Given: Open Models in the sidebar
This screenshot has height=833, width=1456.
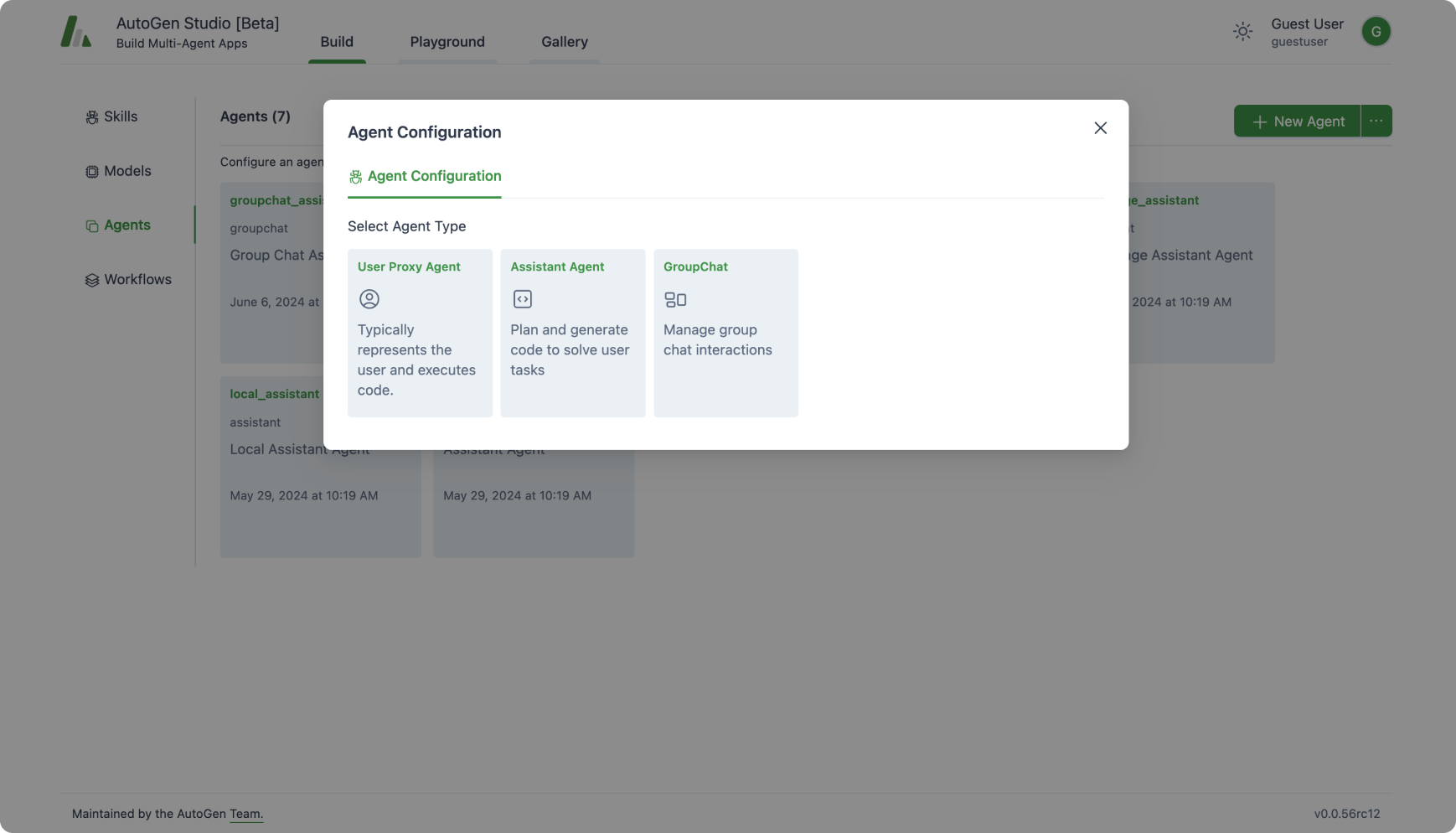Looking at the screenshot, I should click(127, 171).
